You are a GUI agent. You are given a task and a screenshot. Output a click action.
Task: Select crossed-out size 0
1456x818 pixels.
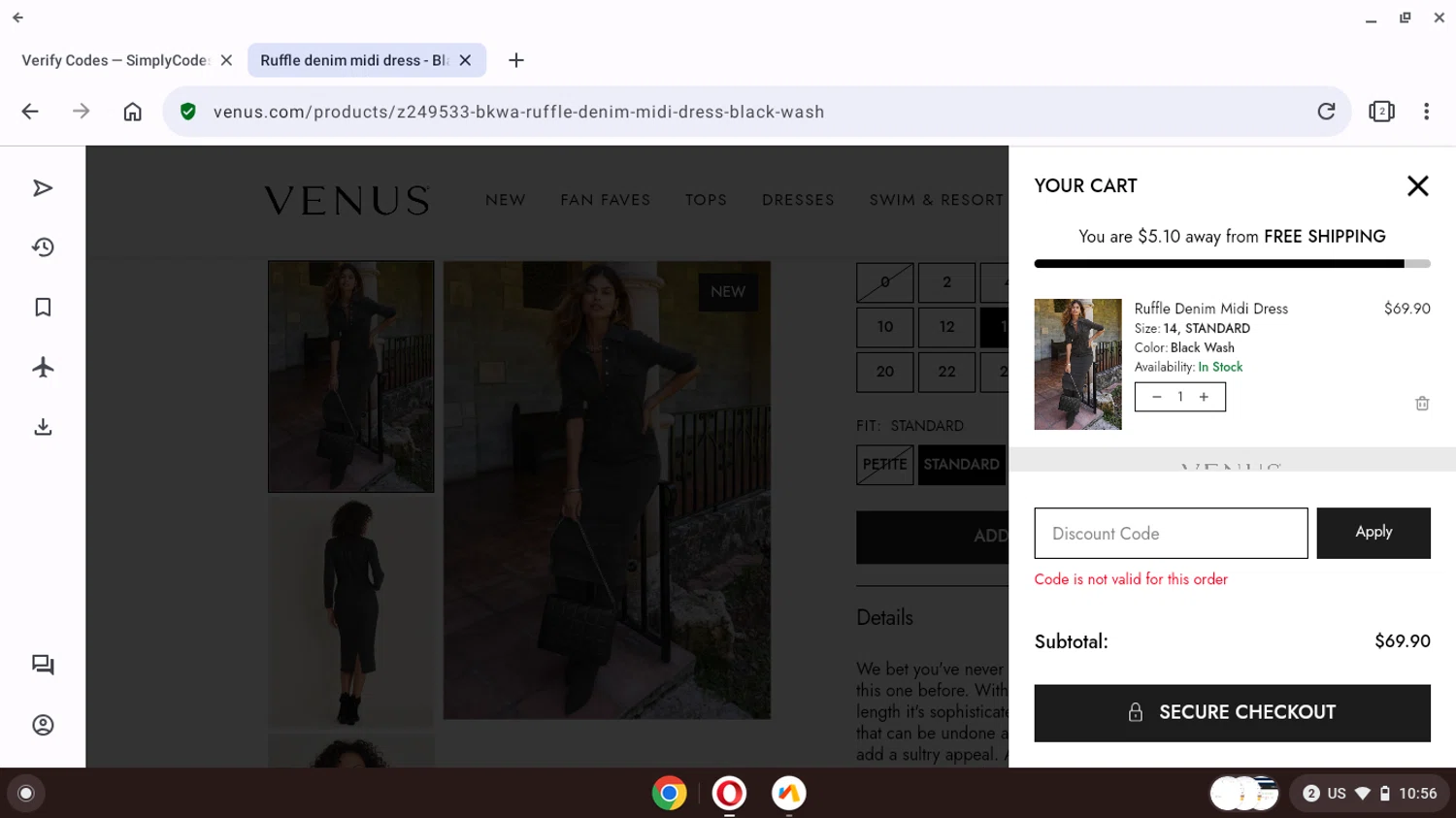click(x=884, y=282)
